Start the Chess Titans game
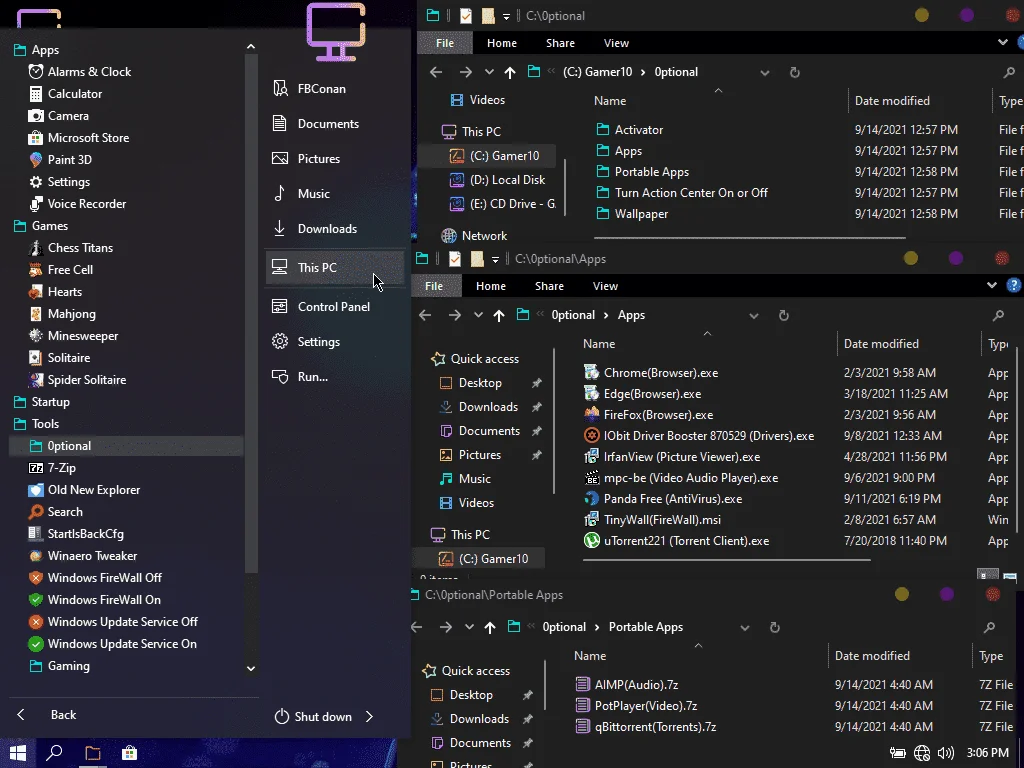The height and width of the screenshot is (768, 1024). tap(80, 248)
